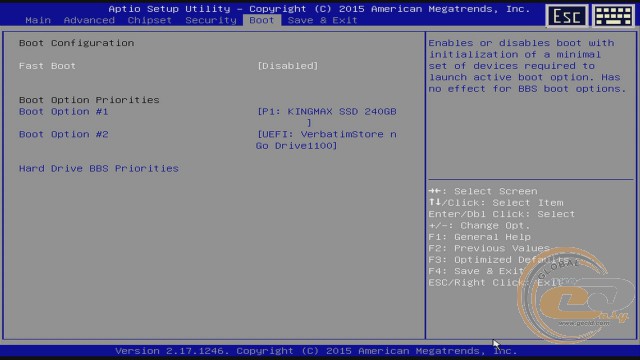Click the F1: General Help hint
This screenshot has width=640, height=360.
coord(480,237)
